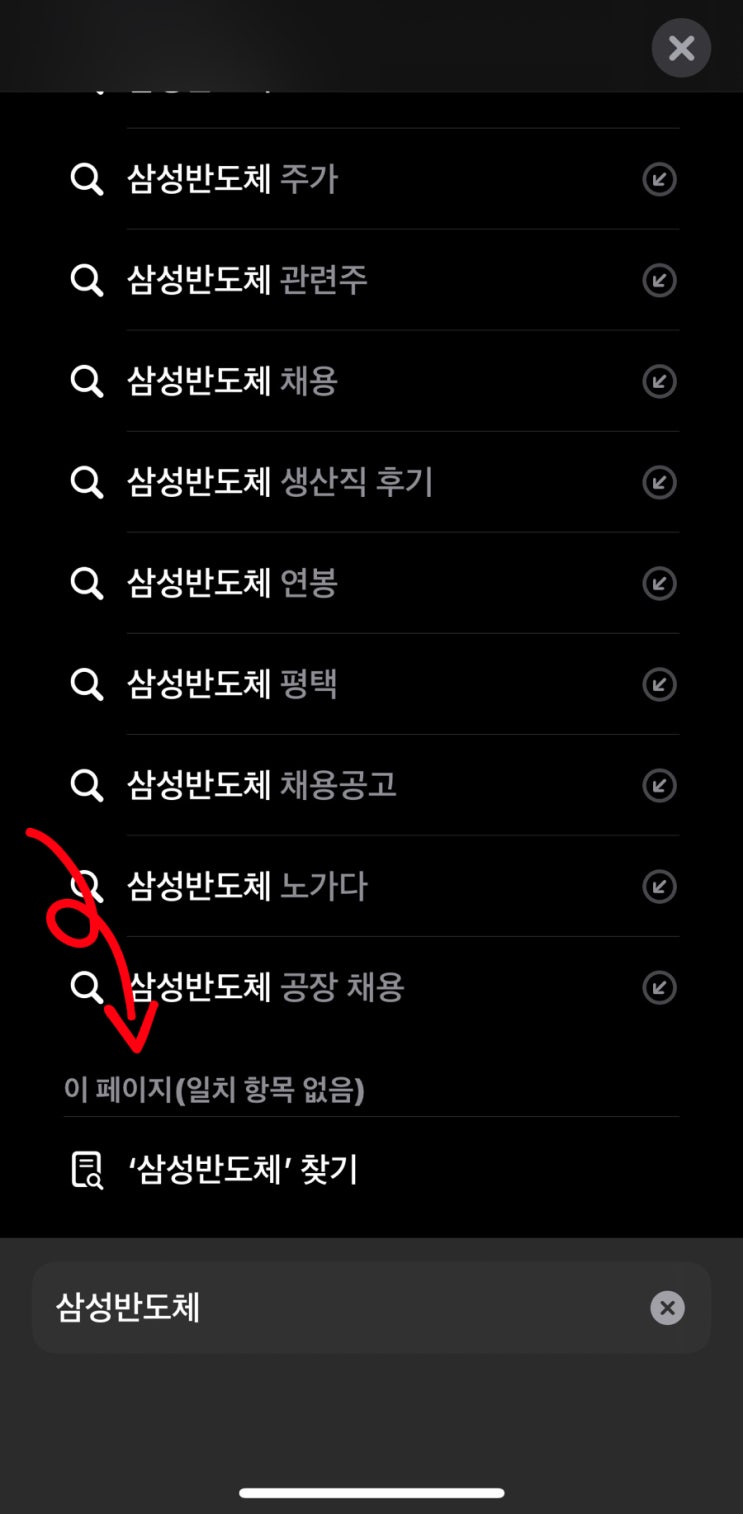
Task: Tap the arrow icon for 삼성반도체 노가다
Action: 659,887
